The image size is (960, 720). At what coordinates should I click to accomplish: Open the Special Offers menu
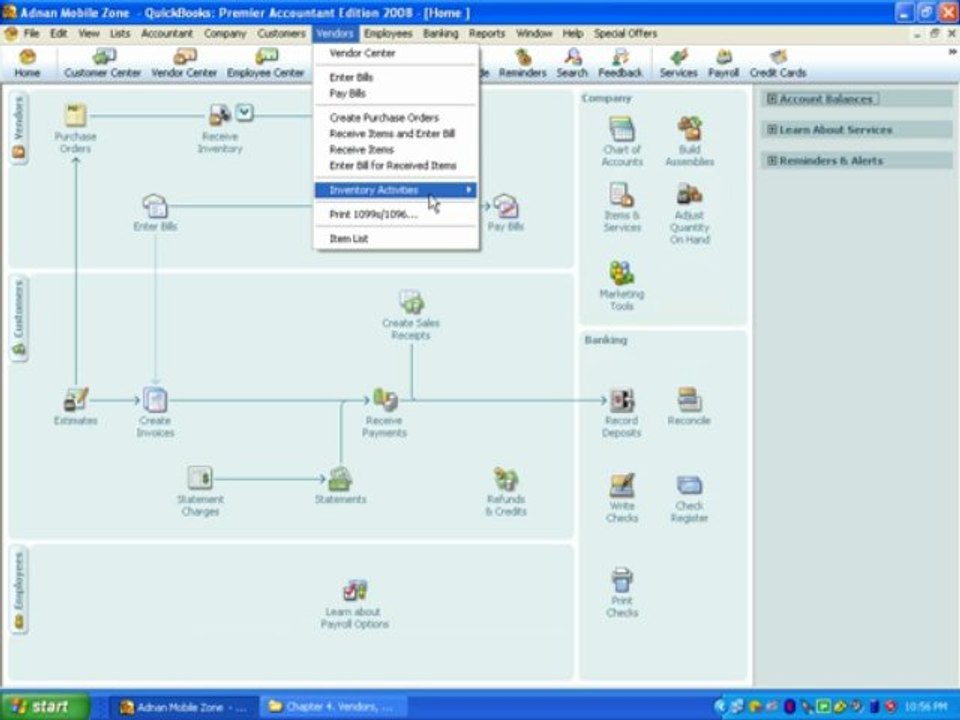(625, 34)
